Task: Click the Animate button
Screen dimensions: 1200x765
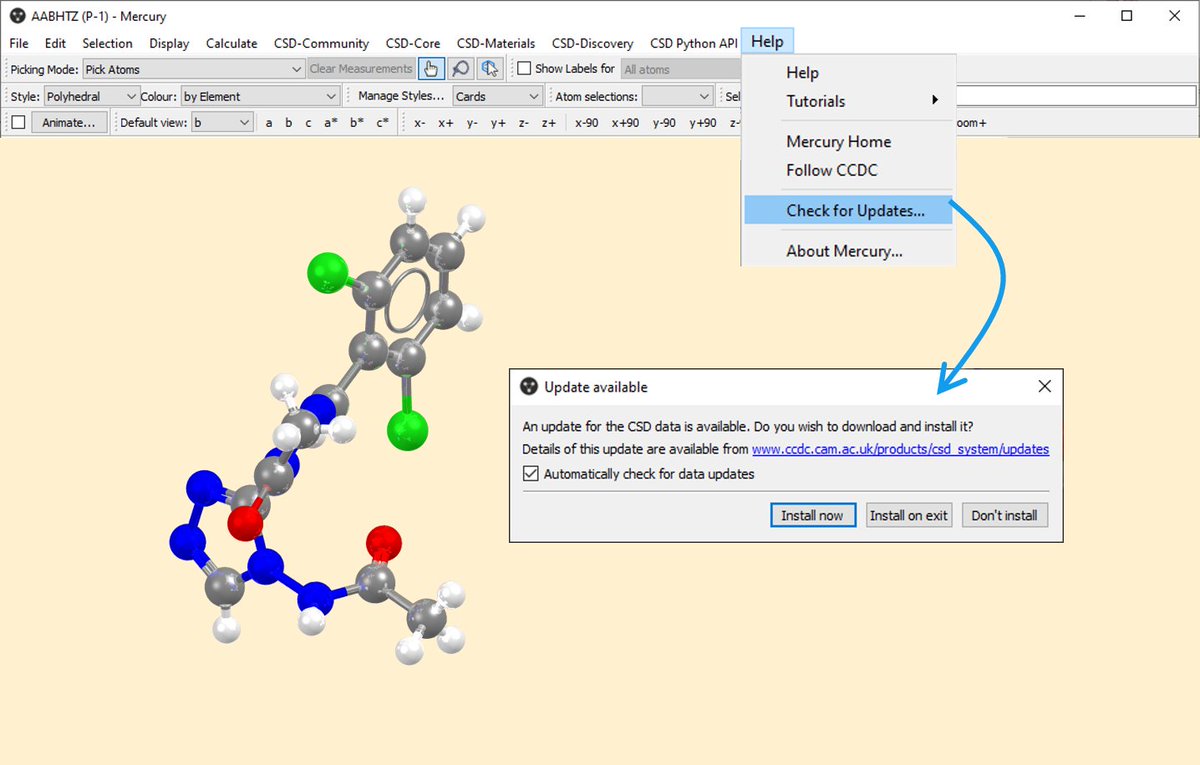Action: click(x=68, y=122)
